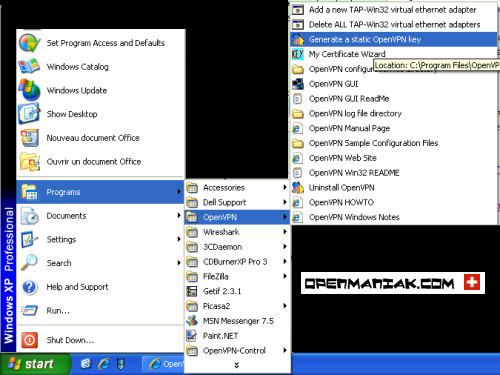Open the FileZilla program group
The image size is (500, 375).
pyautogui.click(x=237, y=276)
